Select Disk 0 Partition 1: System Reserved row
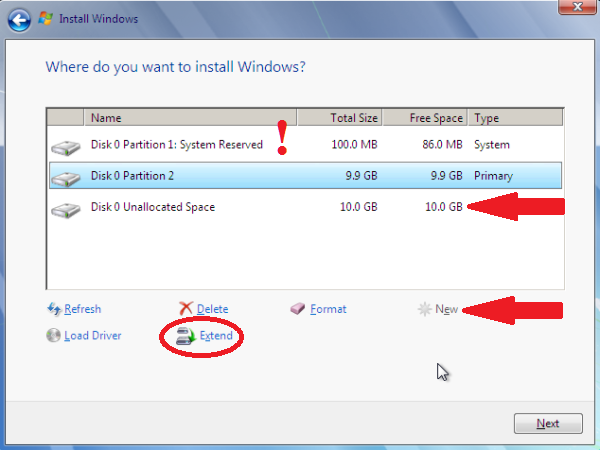This screenshot has height=450, width=600. (x=305, y=145)
